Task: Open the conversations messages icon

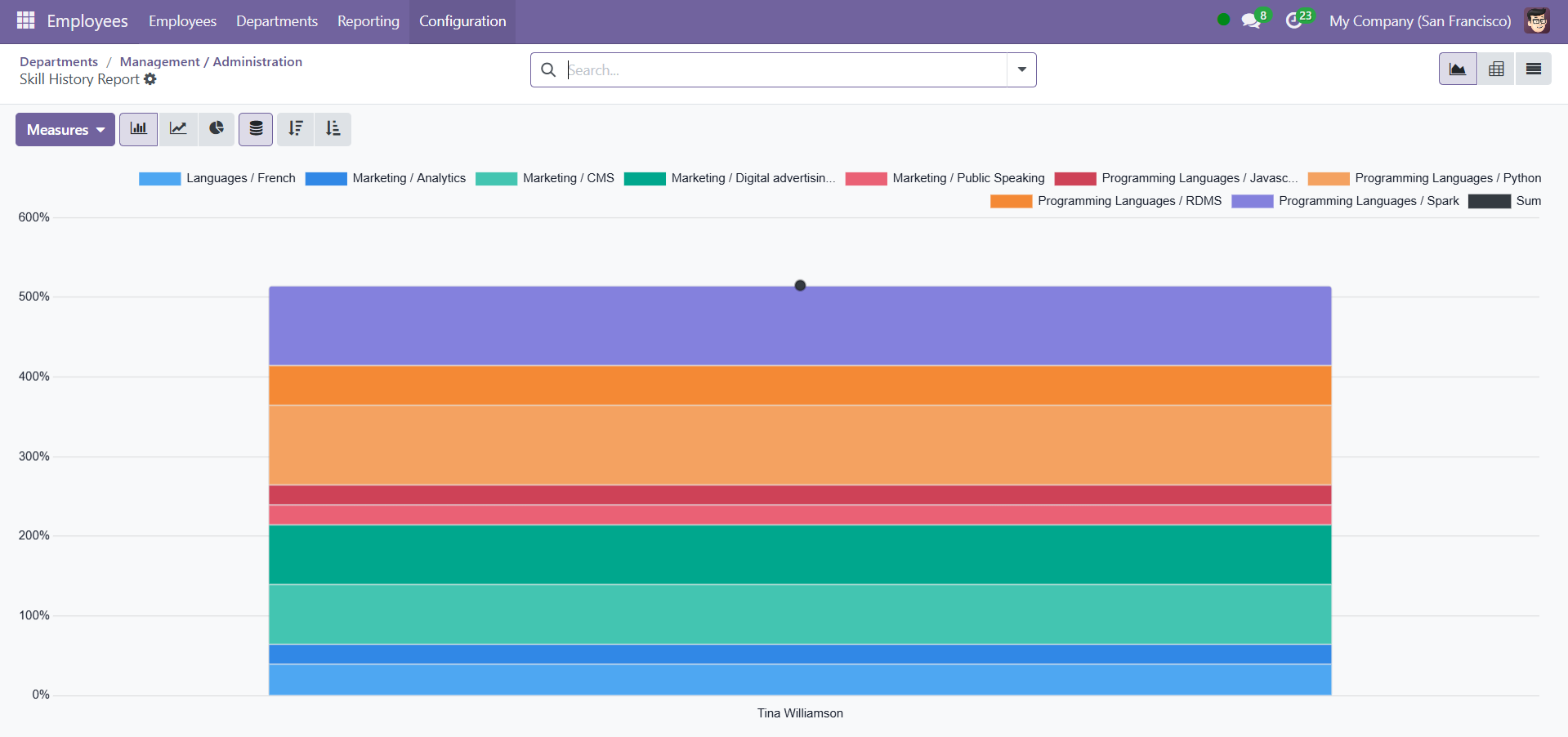Action: [x=1252, y=20]
